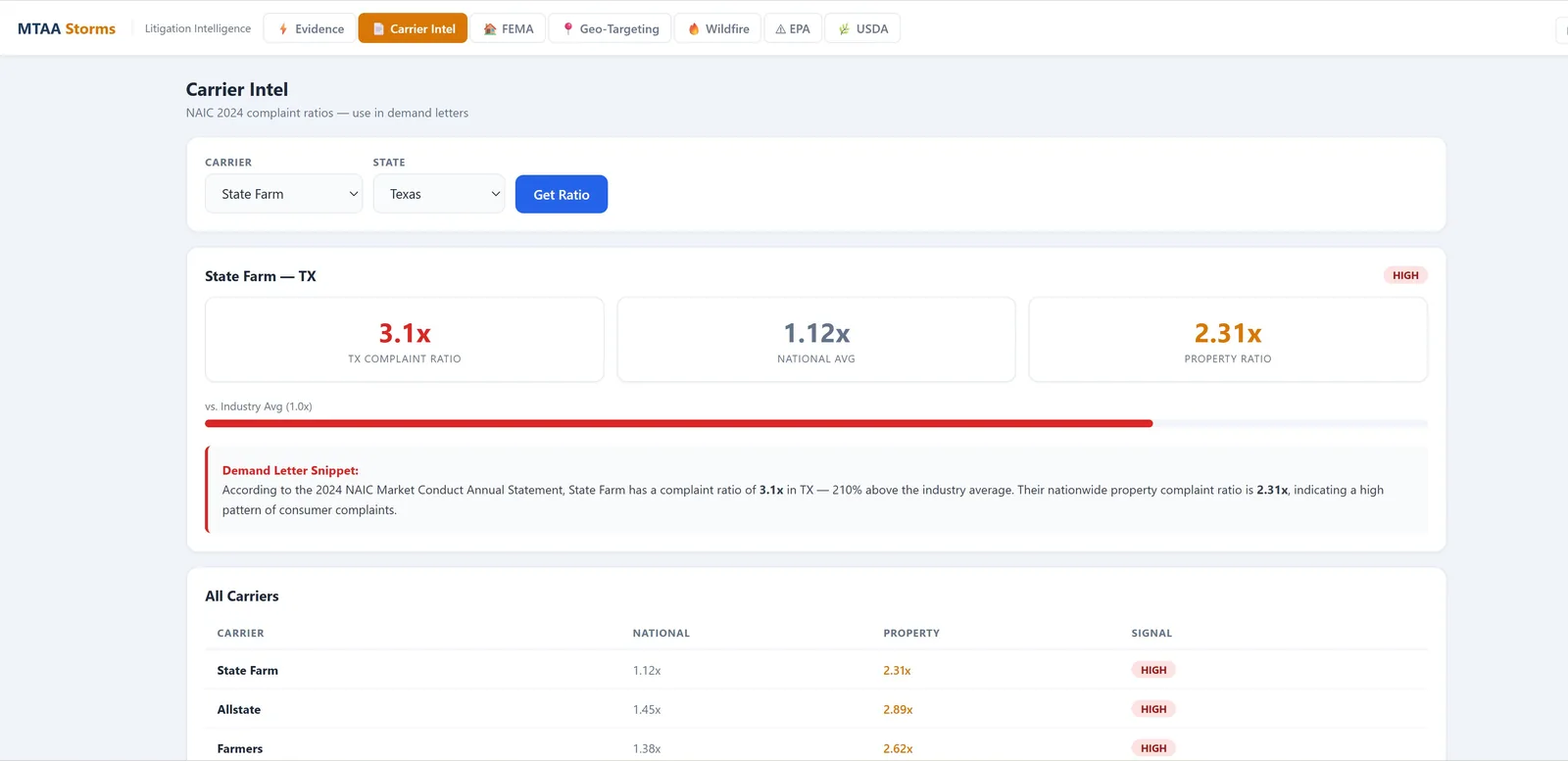Click the Demand Letter Snippet heading

[290, 470]
